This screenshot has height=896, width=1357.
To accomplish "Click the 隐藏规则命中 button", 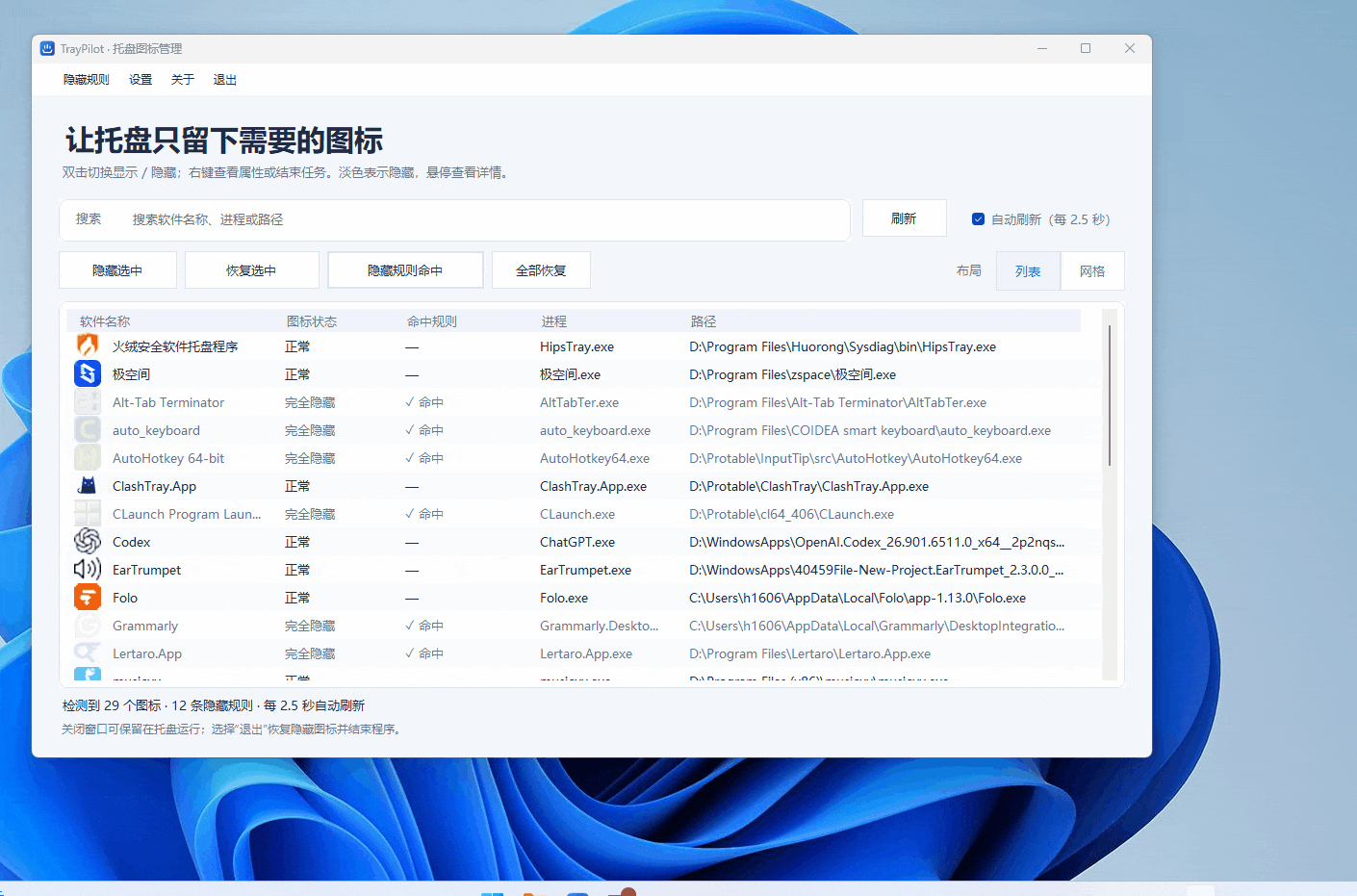I will [405, 270].
